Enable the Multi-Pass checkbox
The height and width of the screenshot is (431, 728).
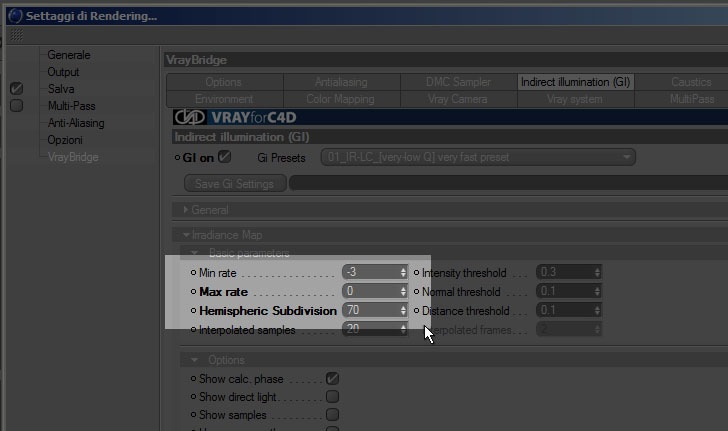tap(16, 105)
